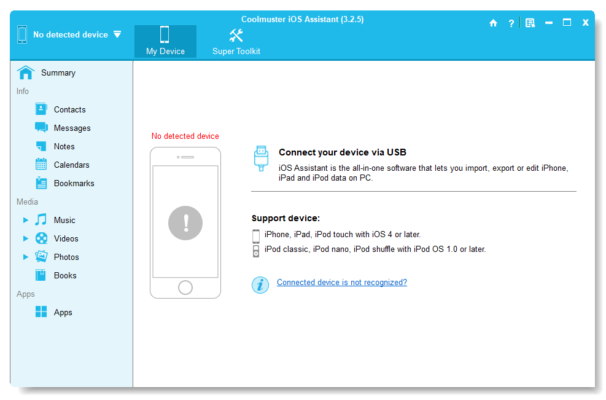Image resolution: width=606 pixels, height=400 pixels.
Task: Minimize the Coolmuster window
Action: (548, 23)
